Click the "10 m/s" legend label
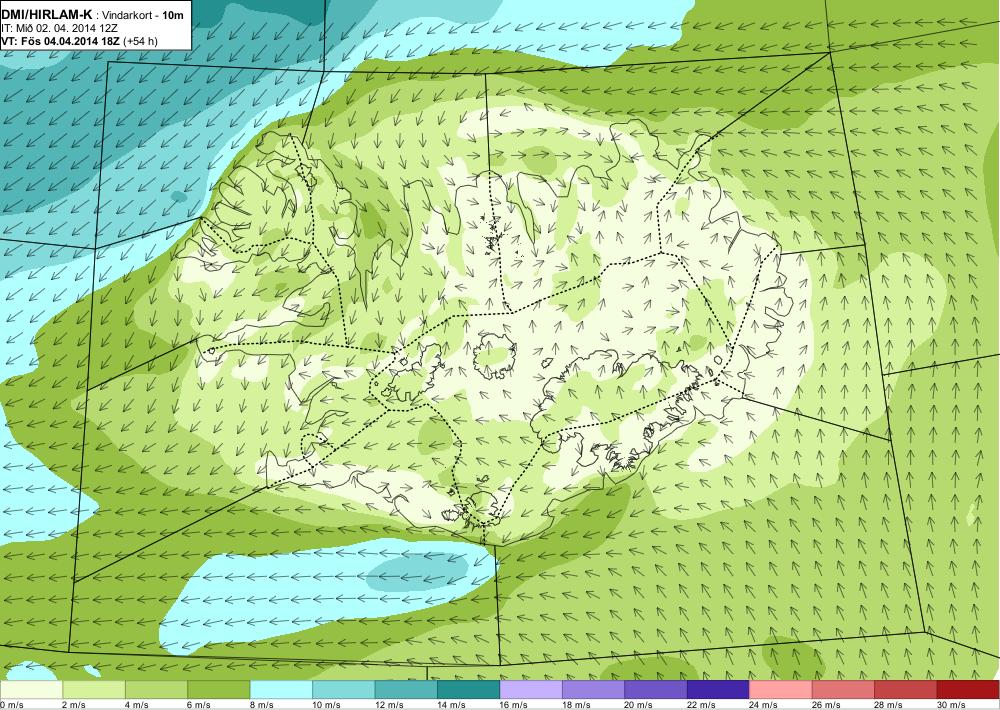1000x710 pixels. point(327,704)
